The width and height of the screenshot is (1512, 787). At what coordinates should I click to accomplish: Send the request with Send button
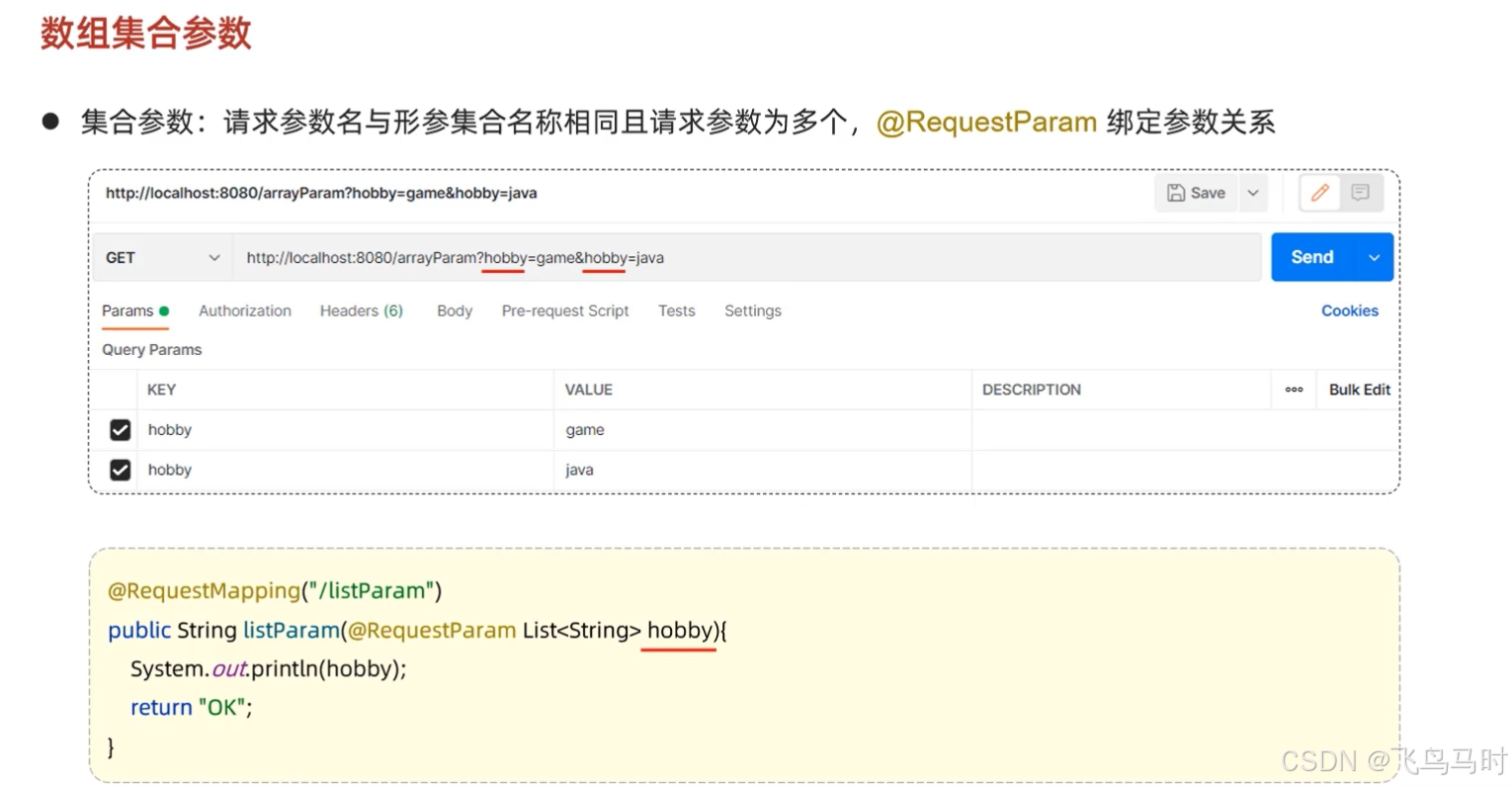[1312, 257]
